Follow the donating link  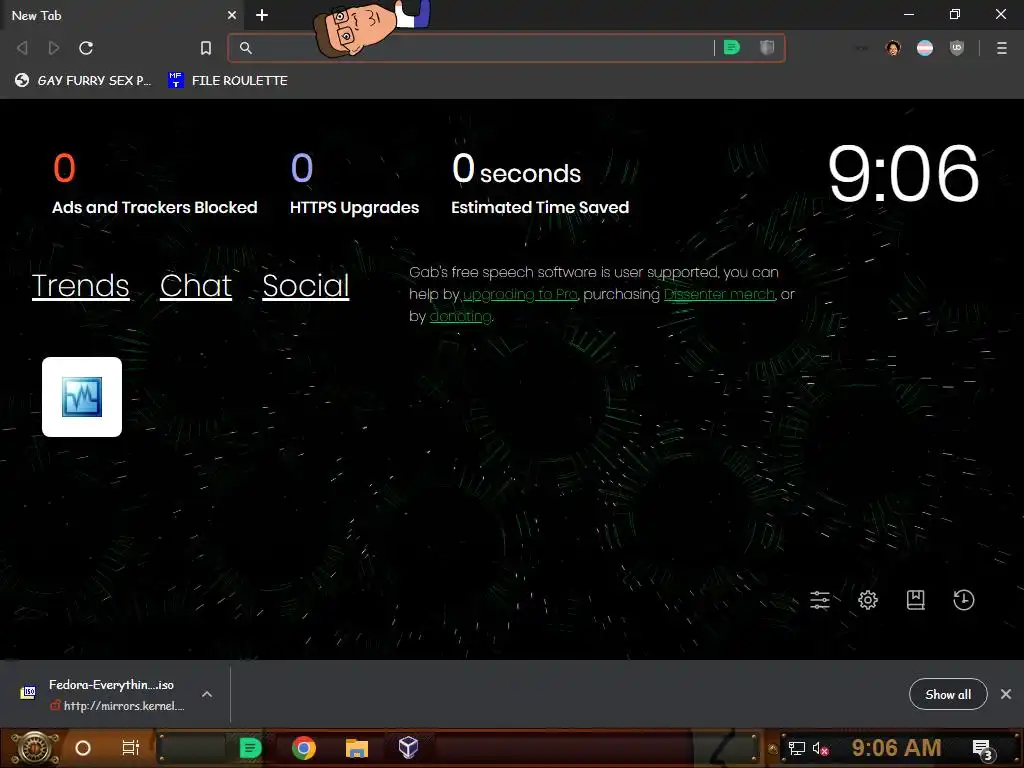pos(460,317)
